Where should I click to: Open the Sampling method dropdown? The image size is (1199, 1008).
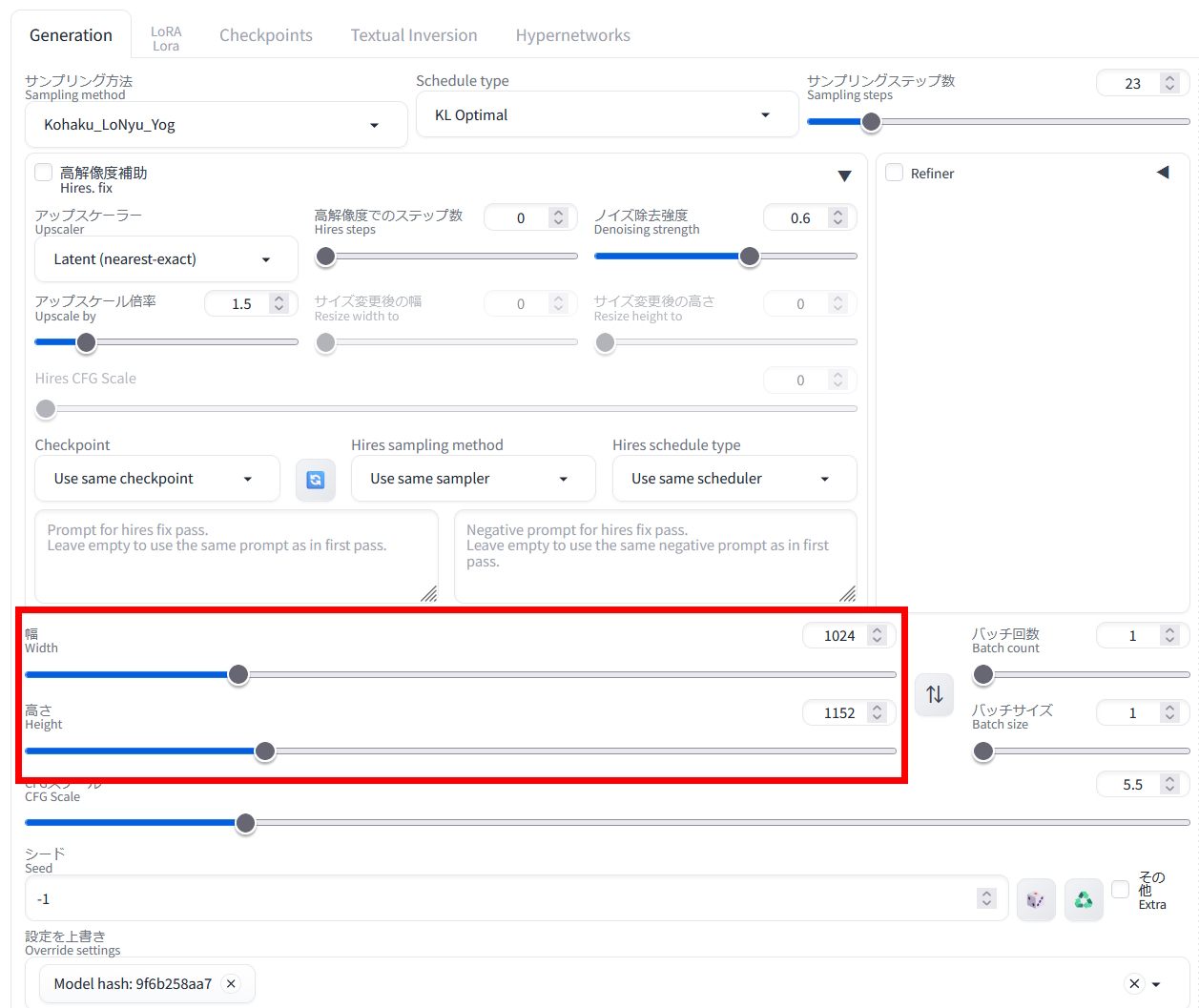pyautogui.click(x=216, y=125)
